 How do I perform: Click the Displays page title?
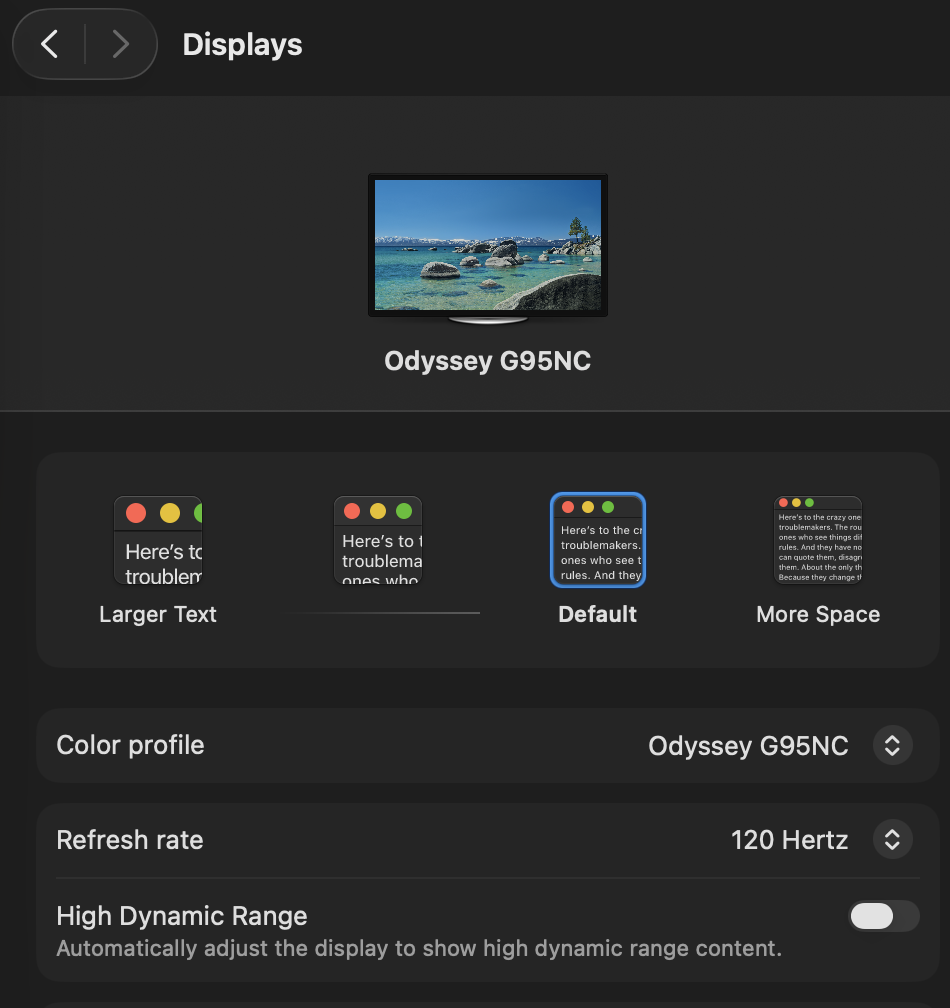242,45
